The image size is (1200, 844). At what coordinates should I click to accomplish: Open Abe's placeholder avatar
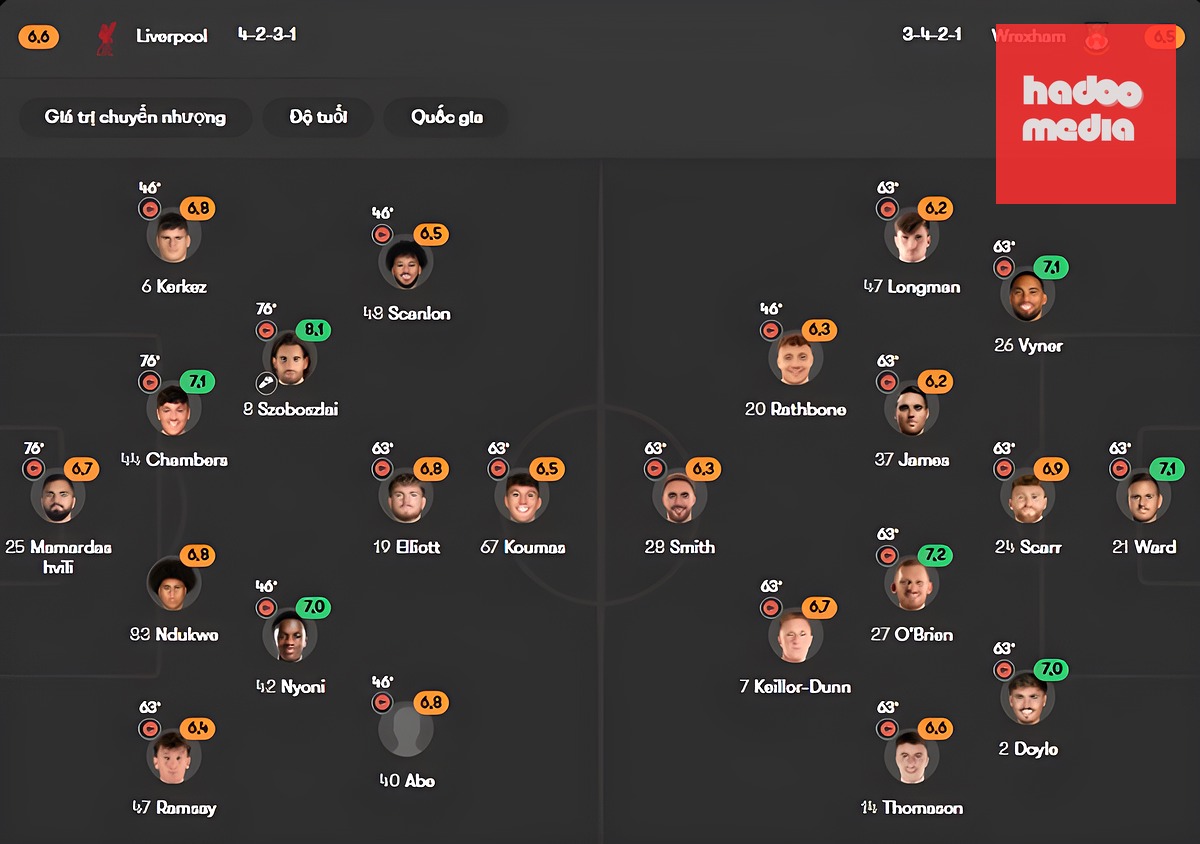click(x=406, y=729)
